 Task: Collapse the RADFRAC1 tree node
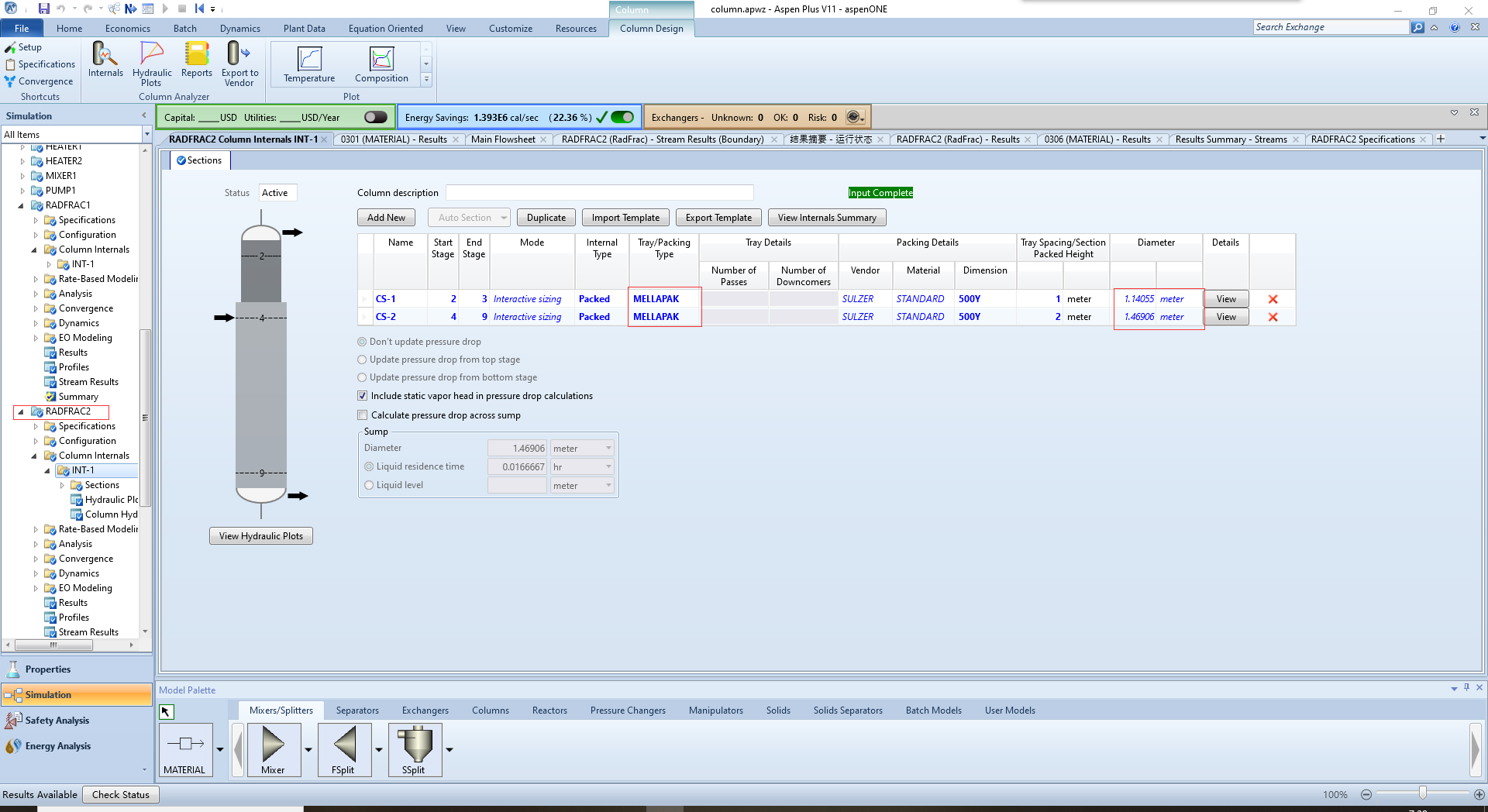(21, 205)
